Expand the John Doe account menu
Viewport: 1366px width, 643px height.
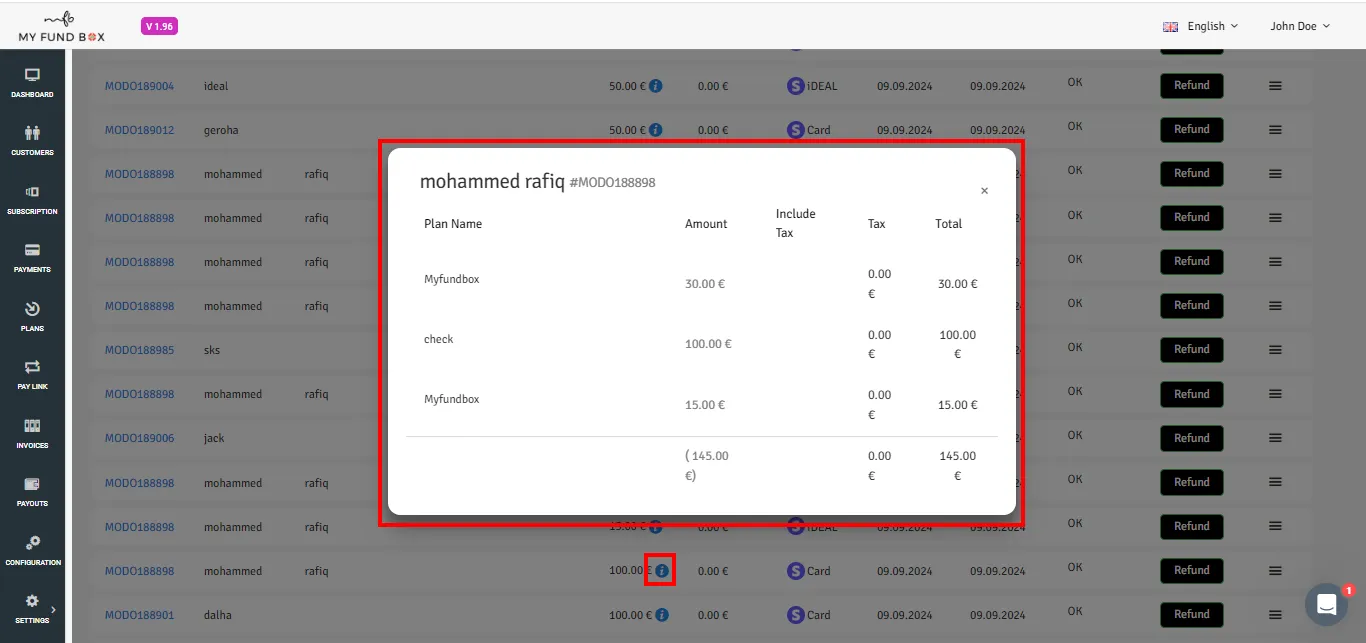(x=1300, y=26)
